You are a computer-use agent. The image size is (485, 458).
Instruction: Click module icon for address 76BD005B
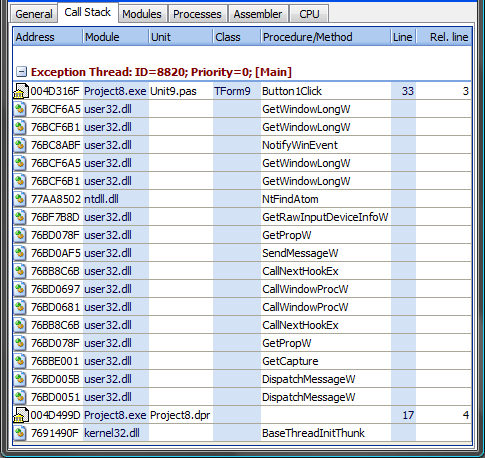point(20,379)
